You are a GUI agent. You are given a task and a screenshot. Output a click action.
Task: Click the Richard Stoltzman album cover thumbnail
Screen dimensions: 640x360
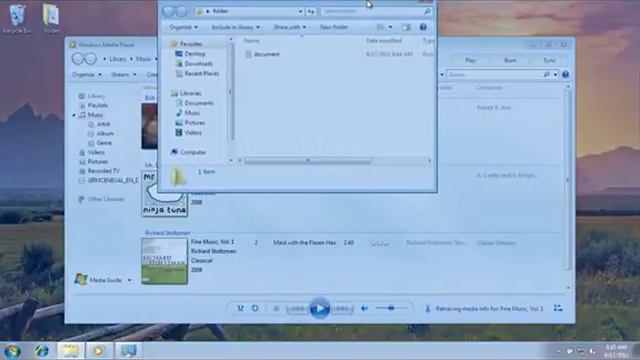[x=164, y=261]
